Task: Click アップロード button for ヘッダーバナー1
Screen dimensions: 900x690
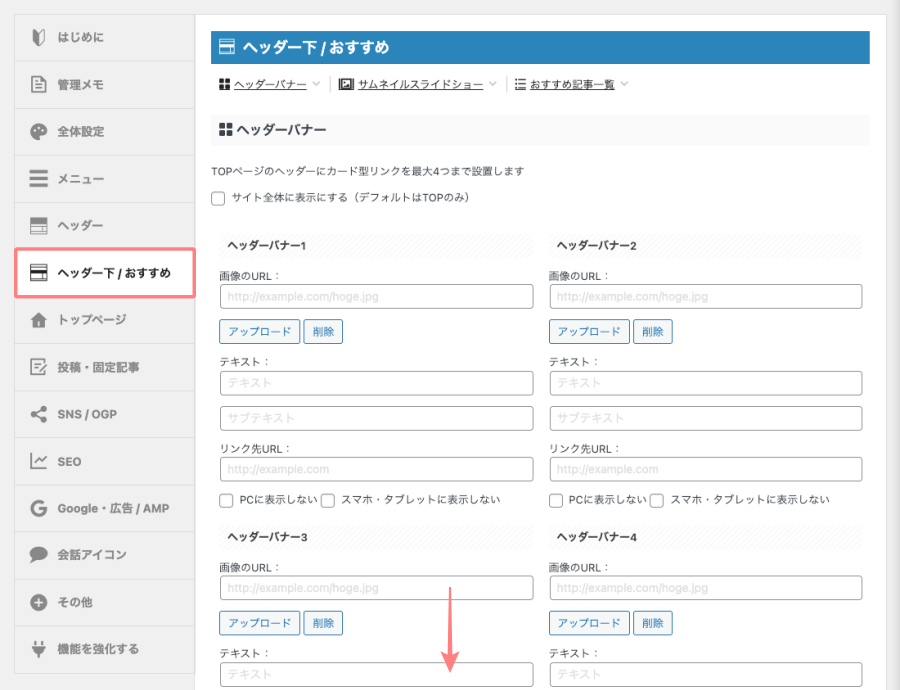Action: [x=259, y=329]
